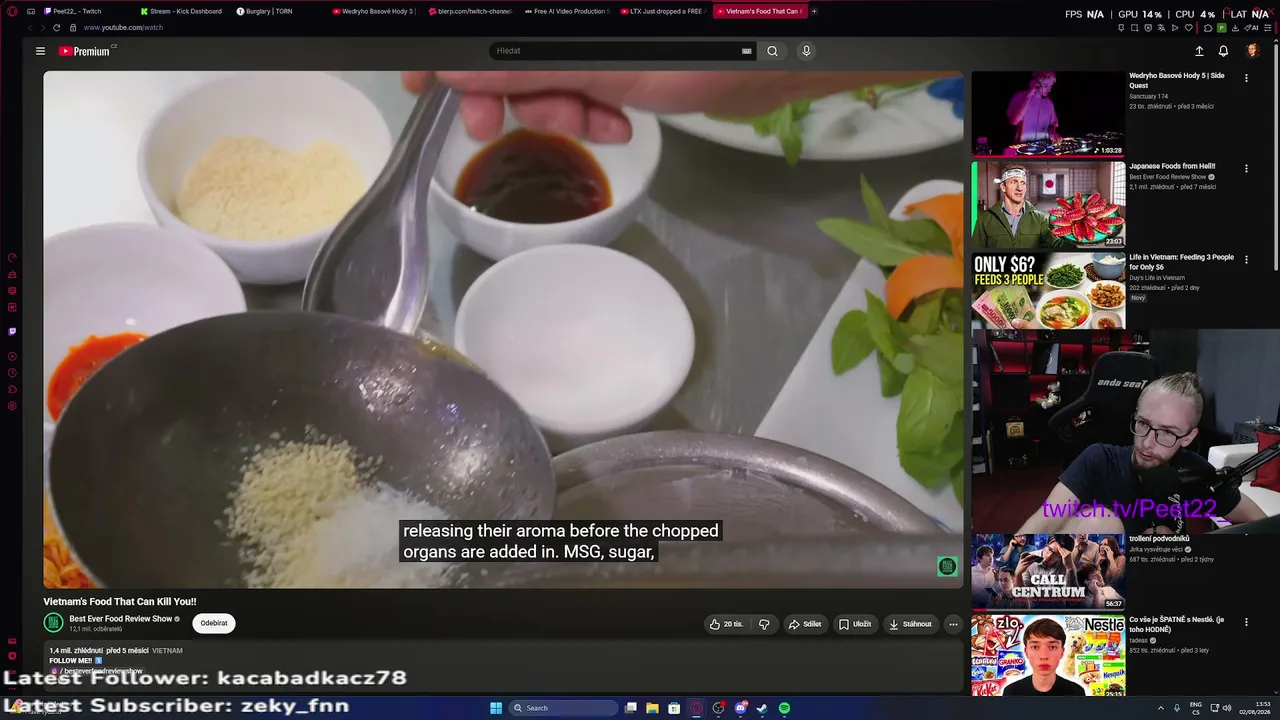Image resolution: width=1280 pixels, height=720 pixels.
Task: Open options for Wedryho Basové Hody video
Action: coord(1246,77)
